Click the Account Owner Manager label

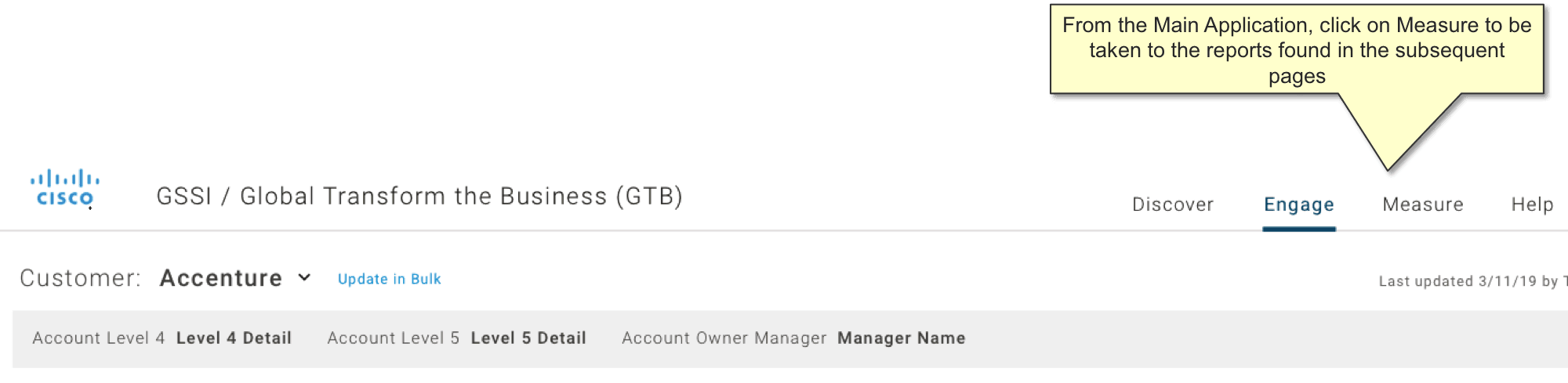click(724, 338)
